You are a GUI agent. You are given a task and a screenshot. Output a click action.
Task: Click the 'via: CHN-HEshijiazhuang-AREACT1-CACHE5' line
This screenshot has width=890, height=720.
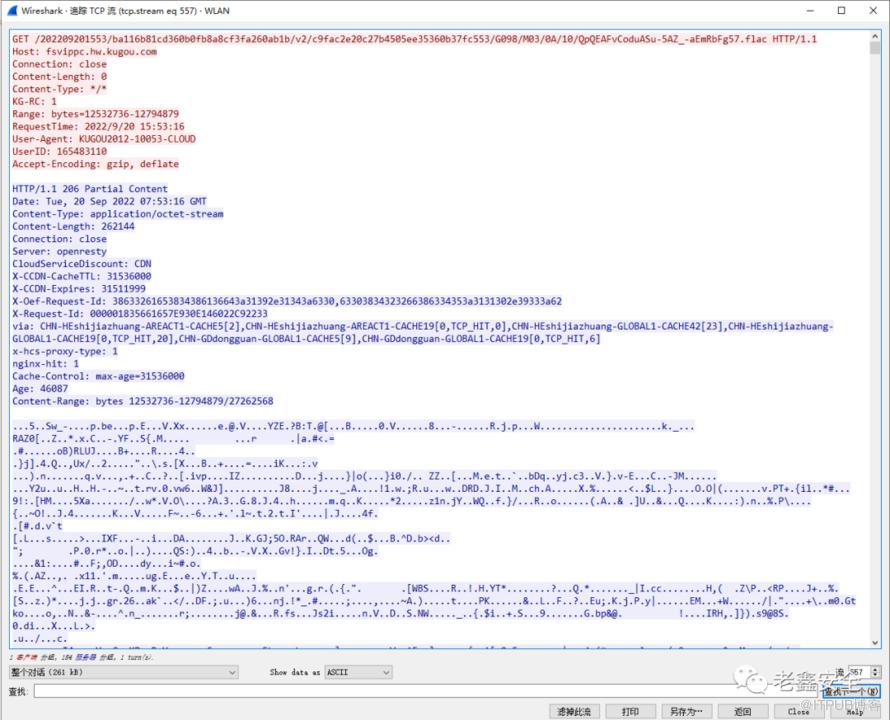(x=423, y=333)
